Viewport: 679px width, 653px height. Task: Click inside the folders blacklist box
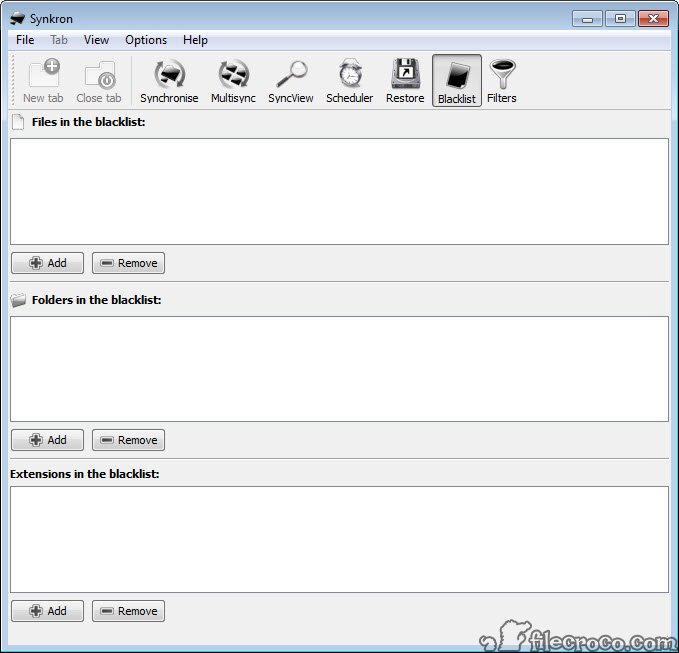point(340,369)
